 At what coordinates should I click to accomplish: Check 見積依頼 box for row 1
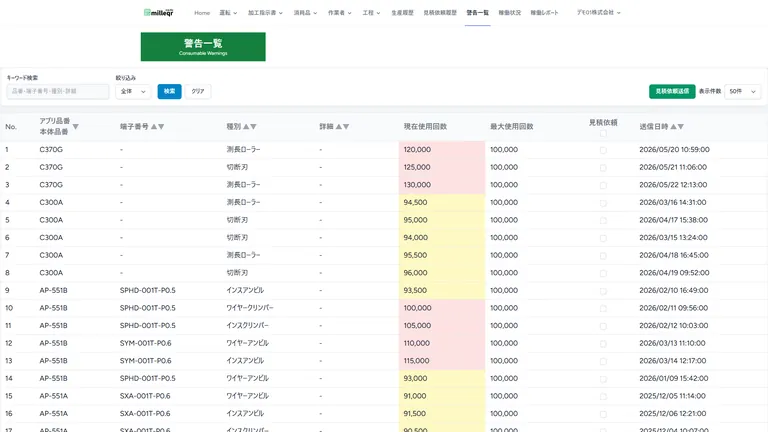tap(603, 150)
